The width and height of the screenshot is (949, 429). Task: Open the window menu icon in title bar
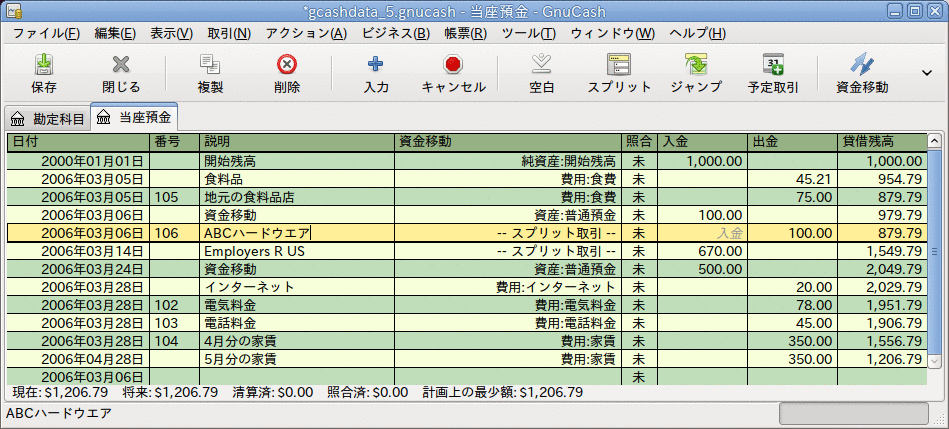(13, 11)
